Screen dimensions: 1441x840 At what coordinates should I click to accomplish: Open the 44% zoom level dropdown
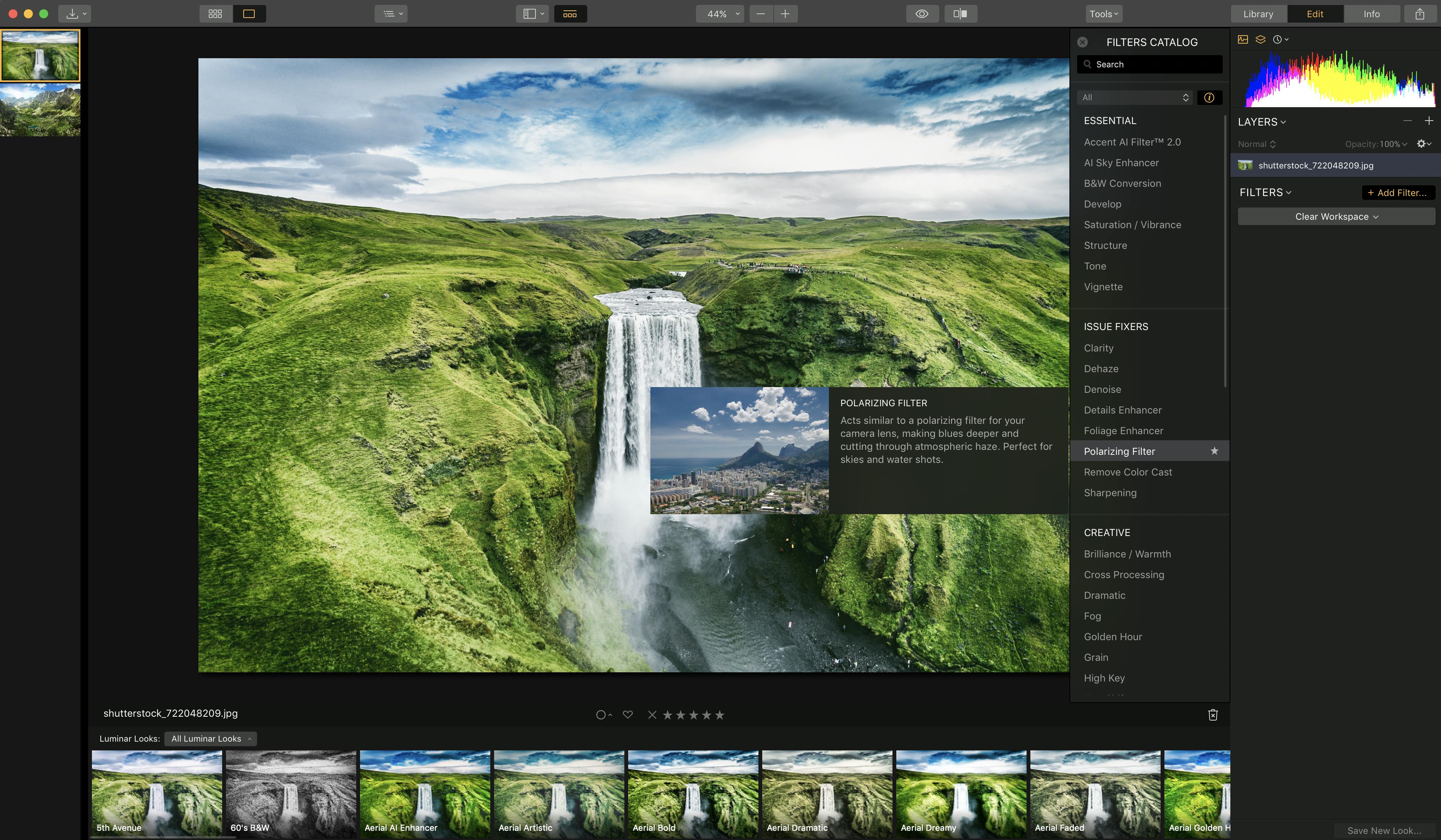point(719,14)
